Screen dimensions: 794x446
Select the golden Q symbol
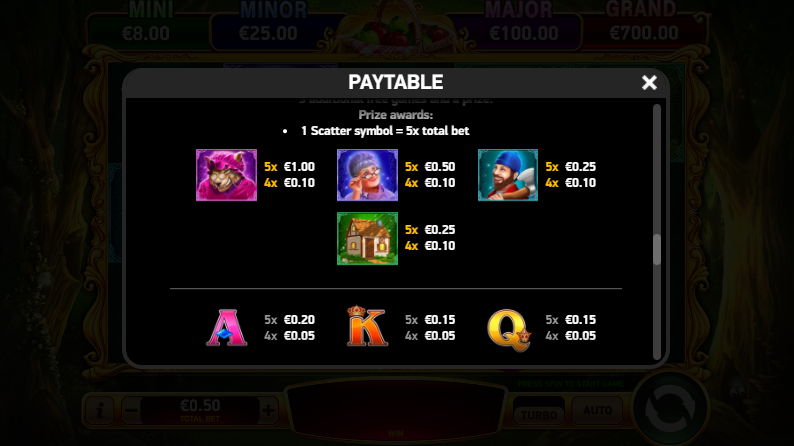pyautogui.click(x=509, y=330)
